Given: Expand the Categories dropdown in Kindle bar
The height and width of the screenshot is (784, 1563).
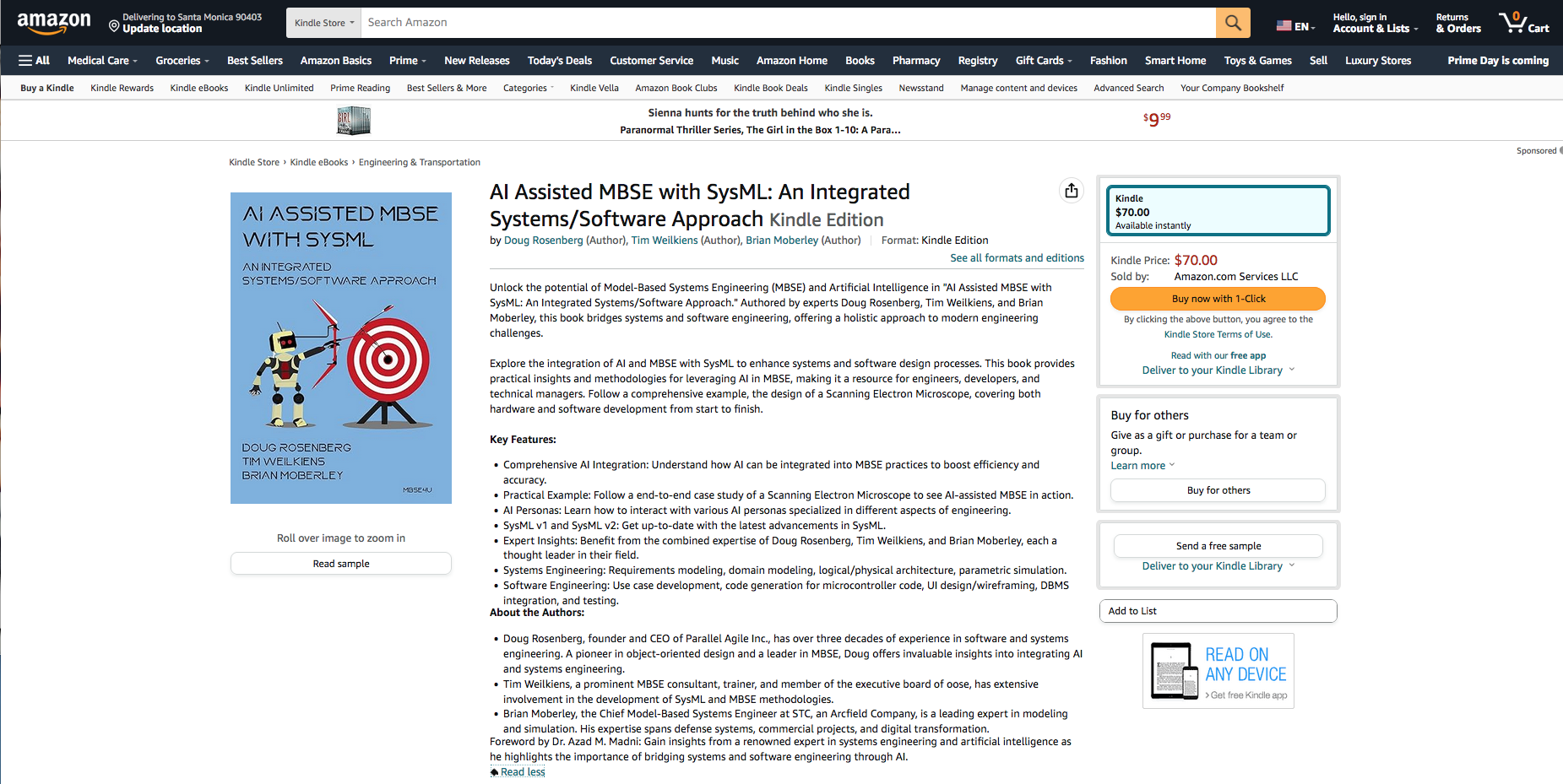Looking at the screenshot, I should [x=529, y=88].
